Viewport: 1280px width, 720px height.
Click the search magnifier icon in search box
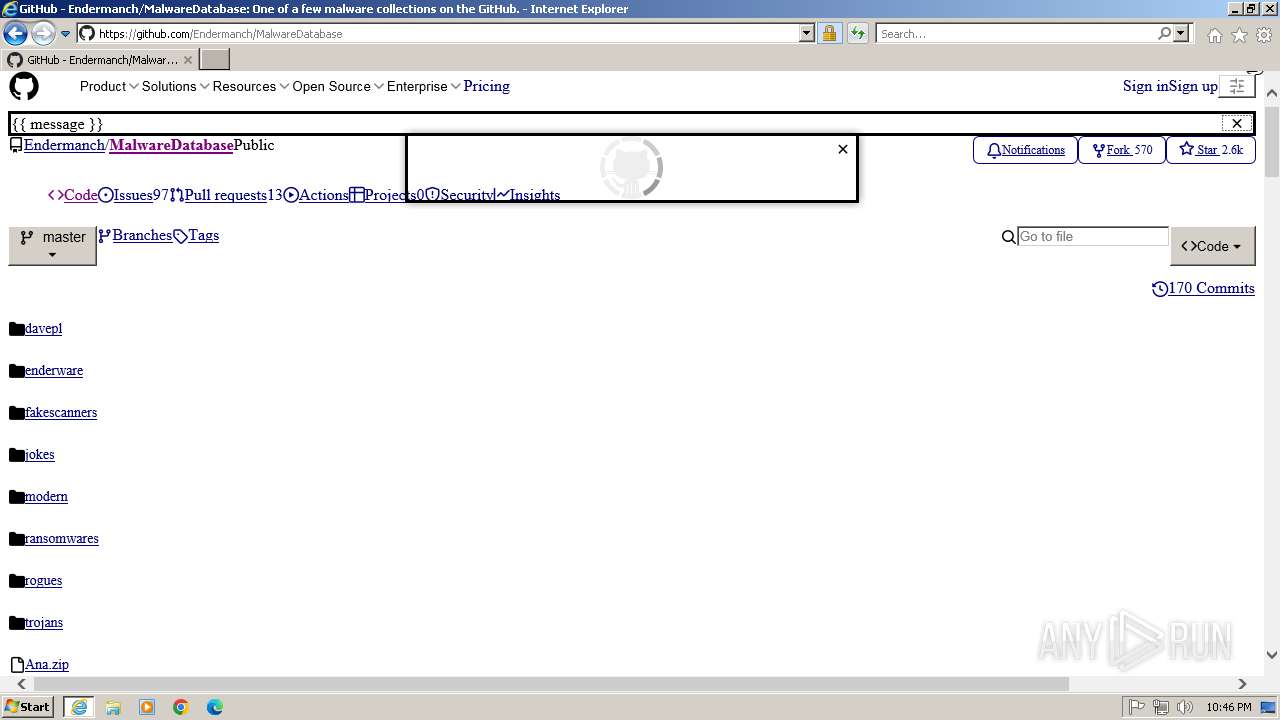coord(1164,33)
